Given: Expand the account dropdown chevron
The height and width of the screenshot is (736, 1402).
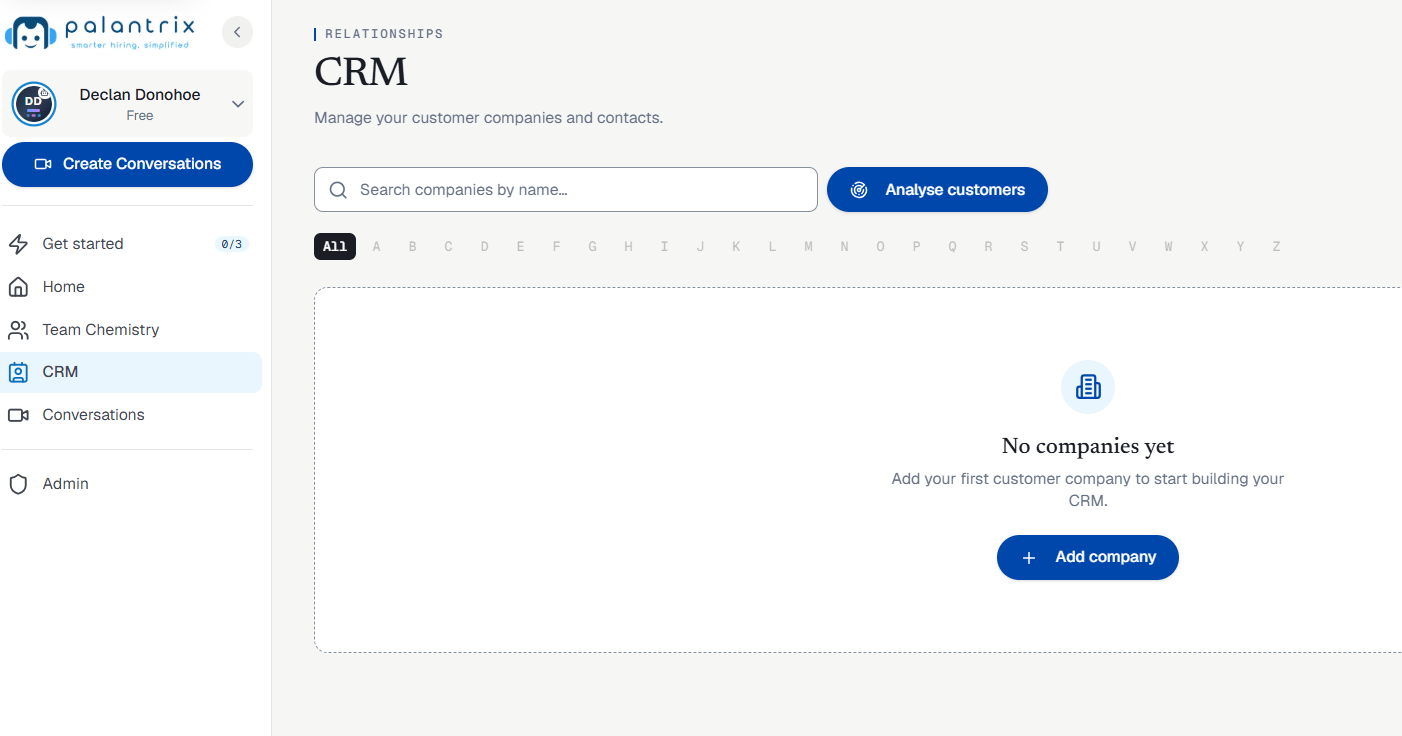Looking at the screenshot, I should pyautogui.click(x=238, y=104).
